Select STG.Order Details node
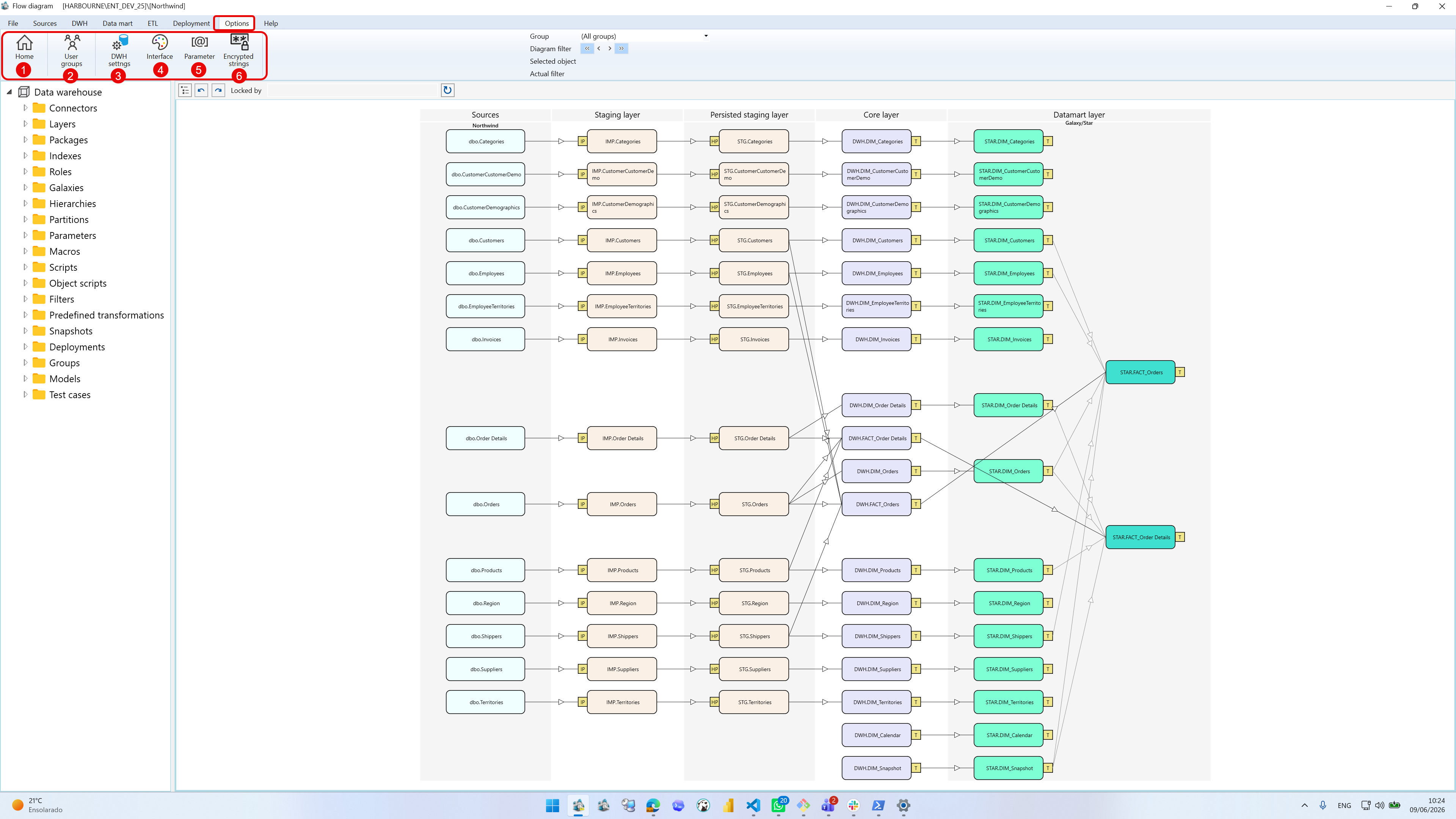This screenshot has height=819, width=1456. 754,438
